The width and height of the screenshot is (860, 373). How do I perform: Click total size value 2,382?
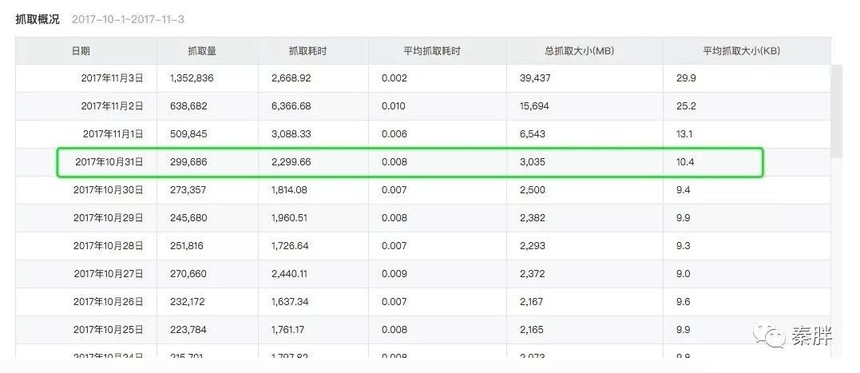pos(533,218)
